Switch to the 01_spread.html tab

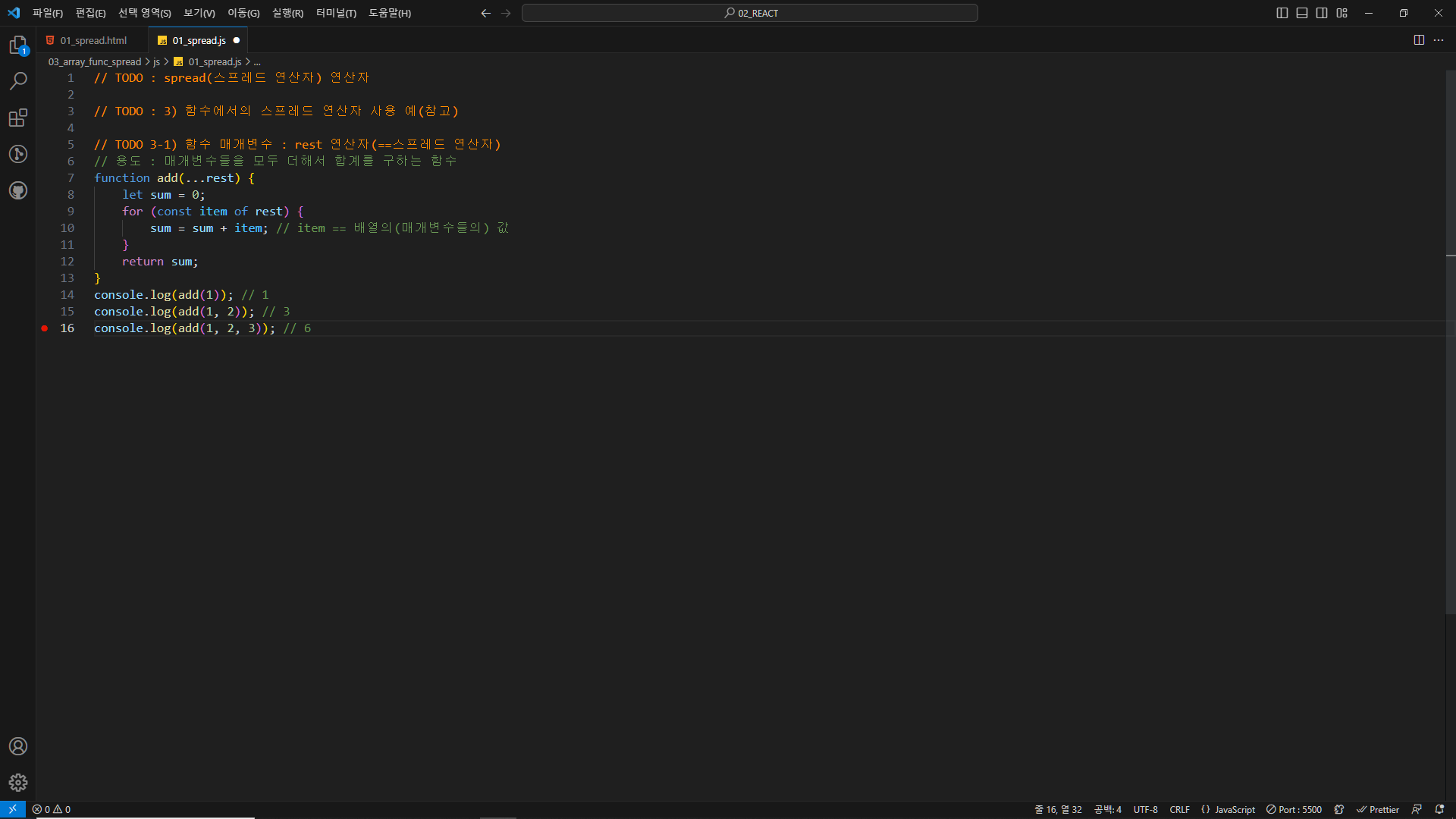93,40
